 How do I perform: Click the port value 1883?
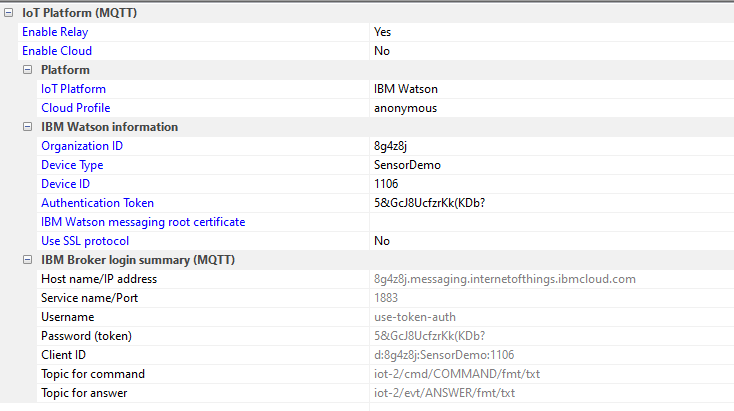tap(386, 298)
